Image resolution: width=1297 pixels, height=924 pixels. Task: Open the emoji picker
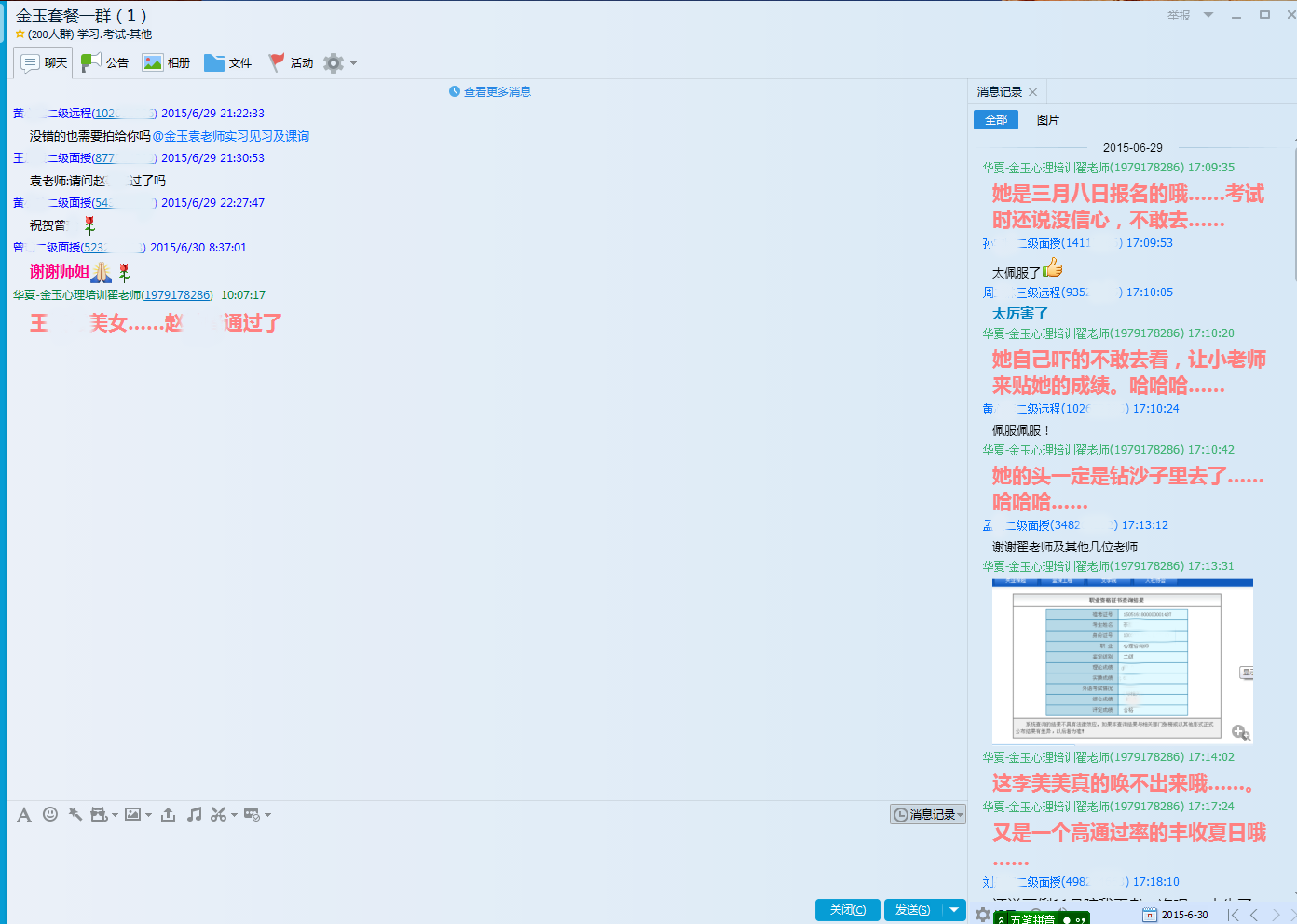coord(50,814)
